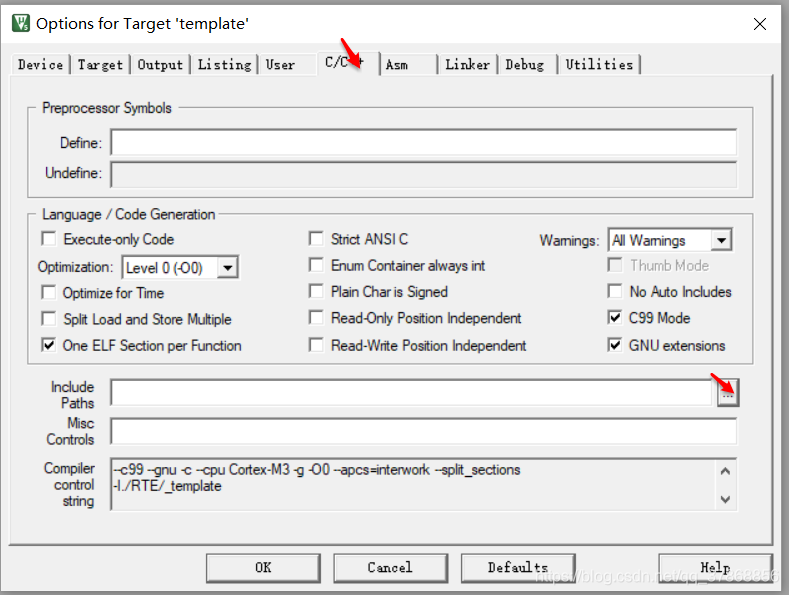Switch to the Device tab
This screenshot has height=595, width=789.
tap(40, 65)
